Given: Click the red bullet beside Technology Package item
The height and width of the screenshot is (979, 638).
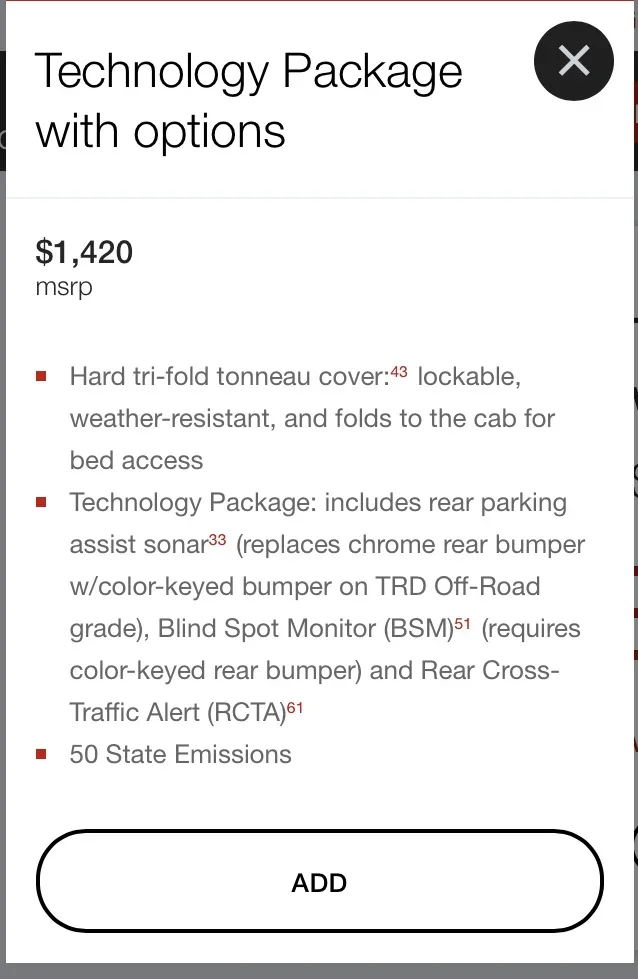Looking at the screenshot, I should 42,502.
